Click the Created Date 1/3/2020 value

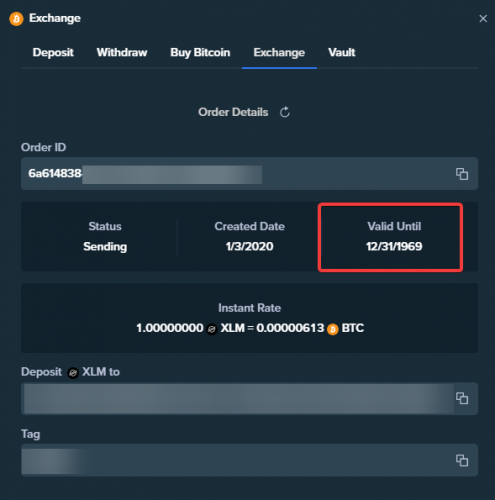[249, 246]
